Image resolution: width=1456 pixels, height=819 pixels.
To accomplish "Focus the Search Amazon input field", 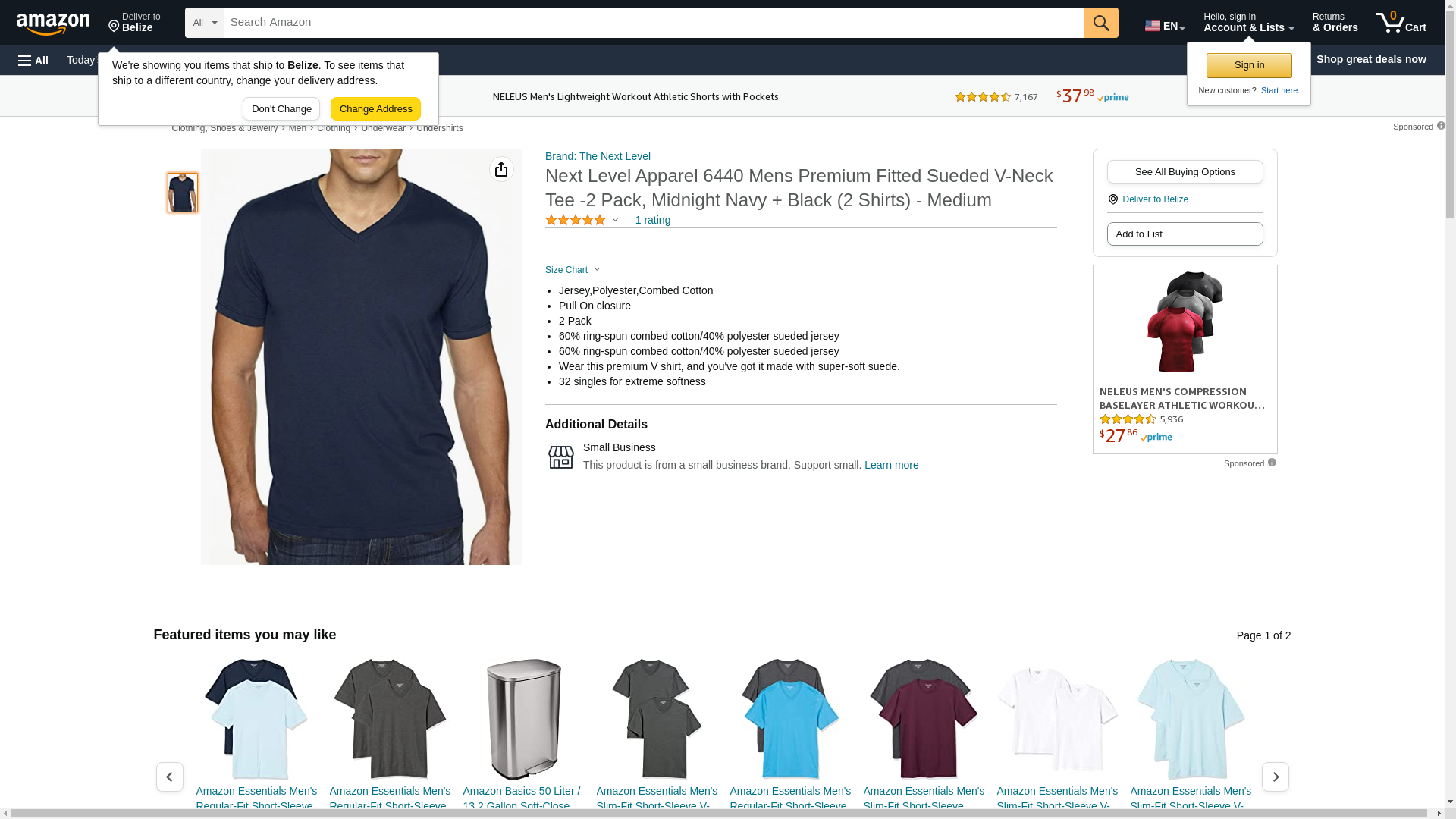I will (654, 23).
